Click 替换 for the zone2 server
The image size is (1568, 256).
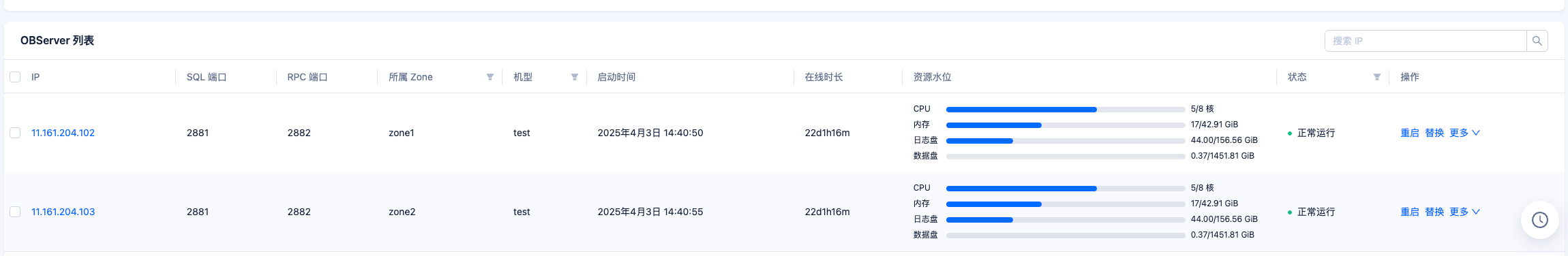pyautogui.click(x=1434, y=212)
